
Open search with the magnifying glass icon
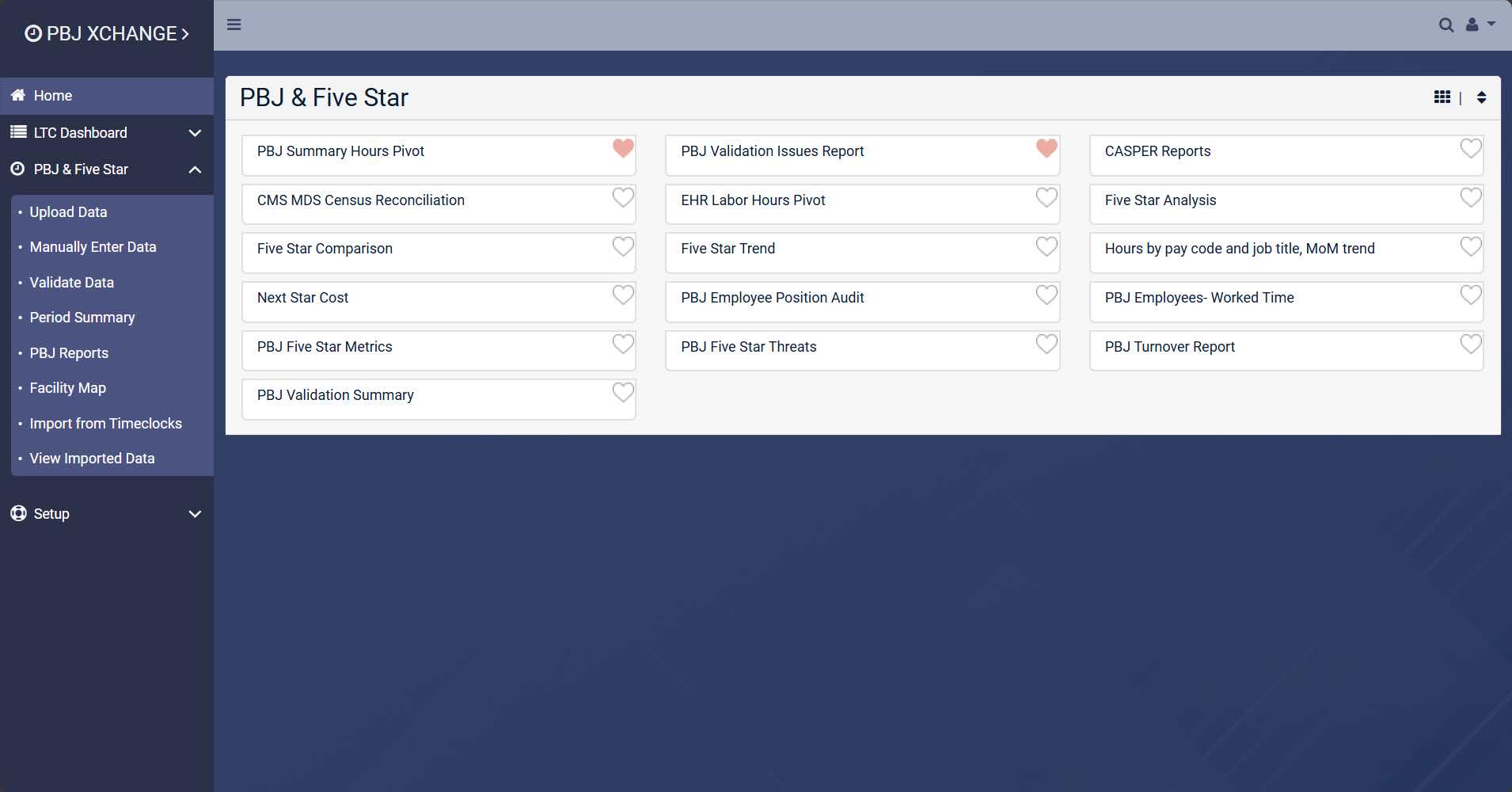click(1446, 25)
